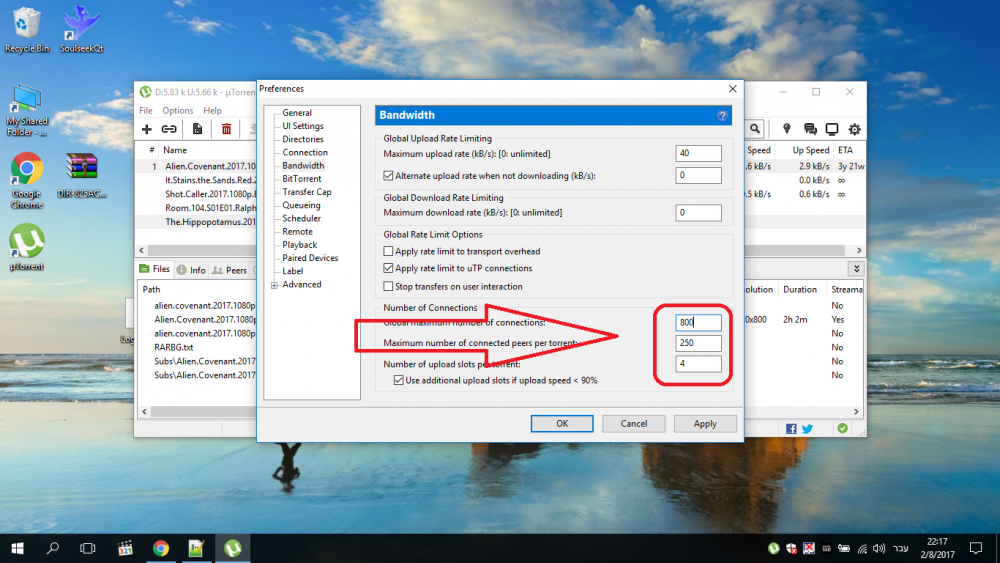Click the light bulb icon in uTorrent toolbar

point(786,129)
